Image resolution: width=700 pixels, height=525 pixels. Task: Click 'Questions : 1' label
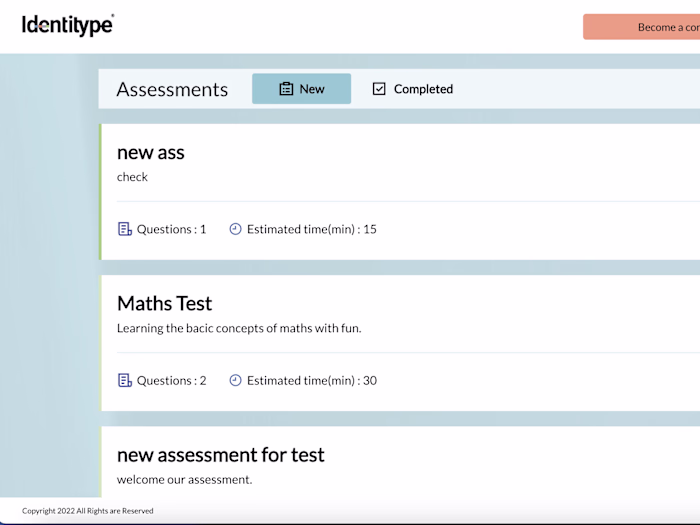tap(172, 229)
